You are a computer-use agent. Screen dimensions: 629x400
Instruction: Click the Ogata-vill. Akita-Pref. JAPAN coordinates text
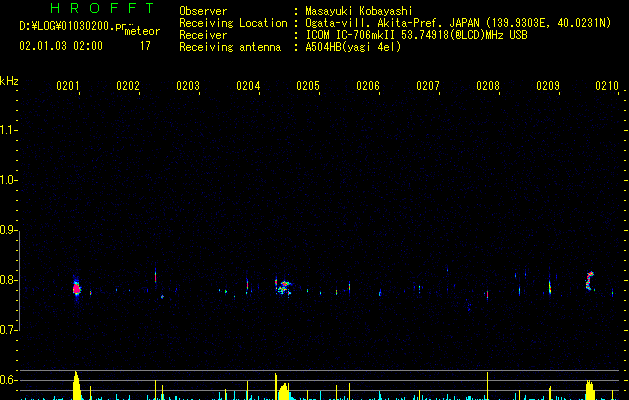click(x=458, y=23)
